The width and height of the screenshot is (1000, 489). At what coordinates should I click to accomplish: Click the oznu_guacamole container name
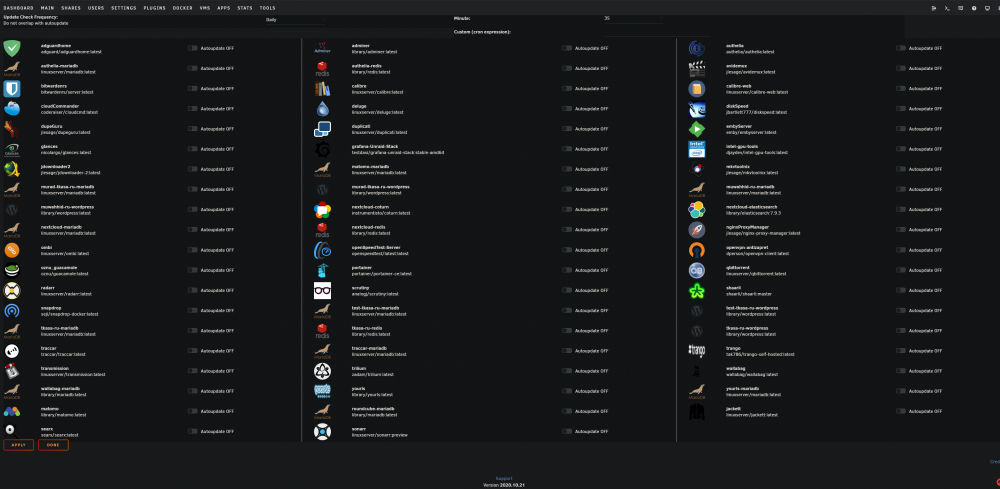coord(59,268)
